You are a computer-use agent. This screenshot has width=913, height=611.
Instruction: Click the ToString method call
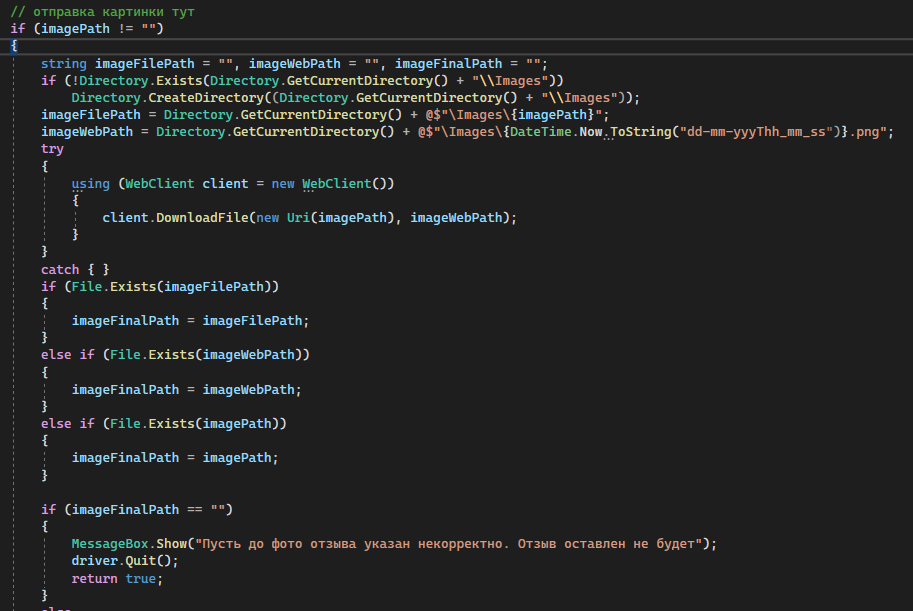point(640,132)
